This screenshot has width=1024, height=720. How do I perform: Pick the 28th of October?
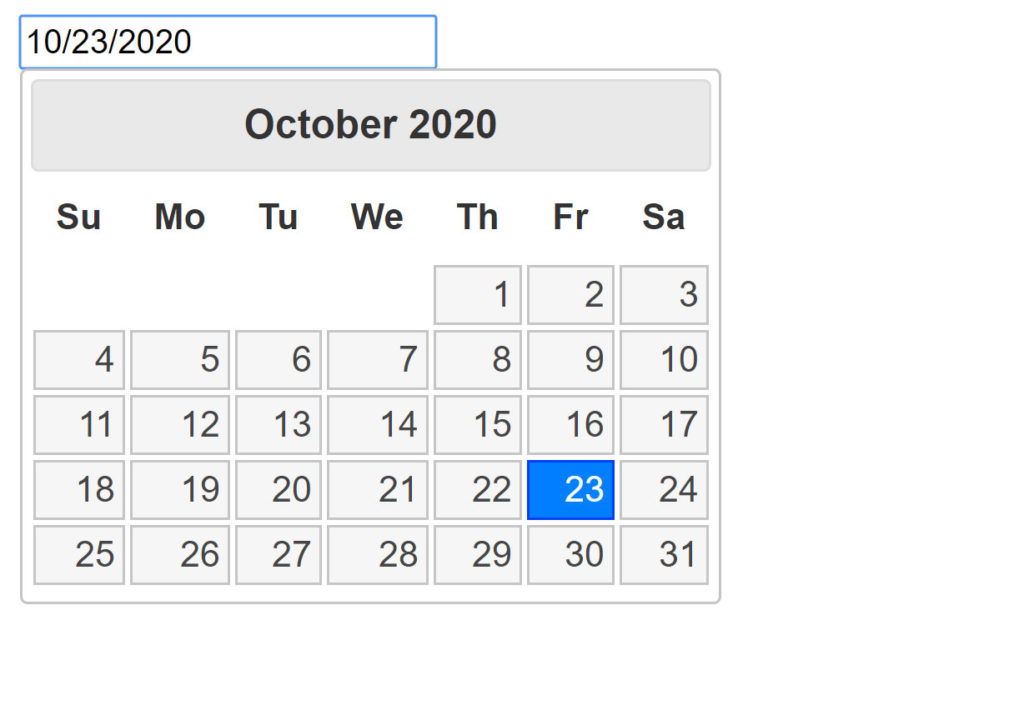coord(377,554)
